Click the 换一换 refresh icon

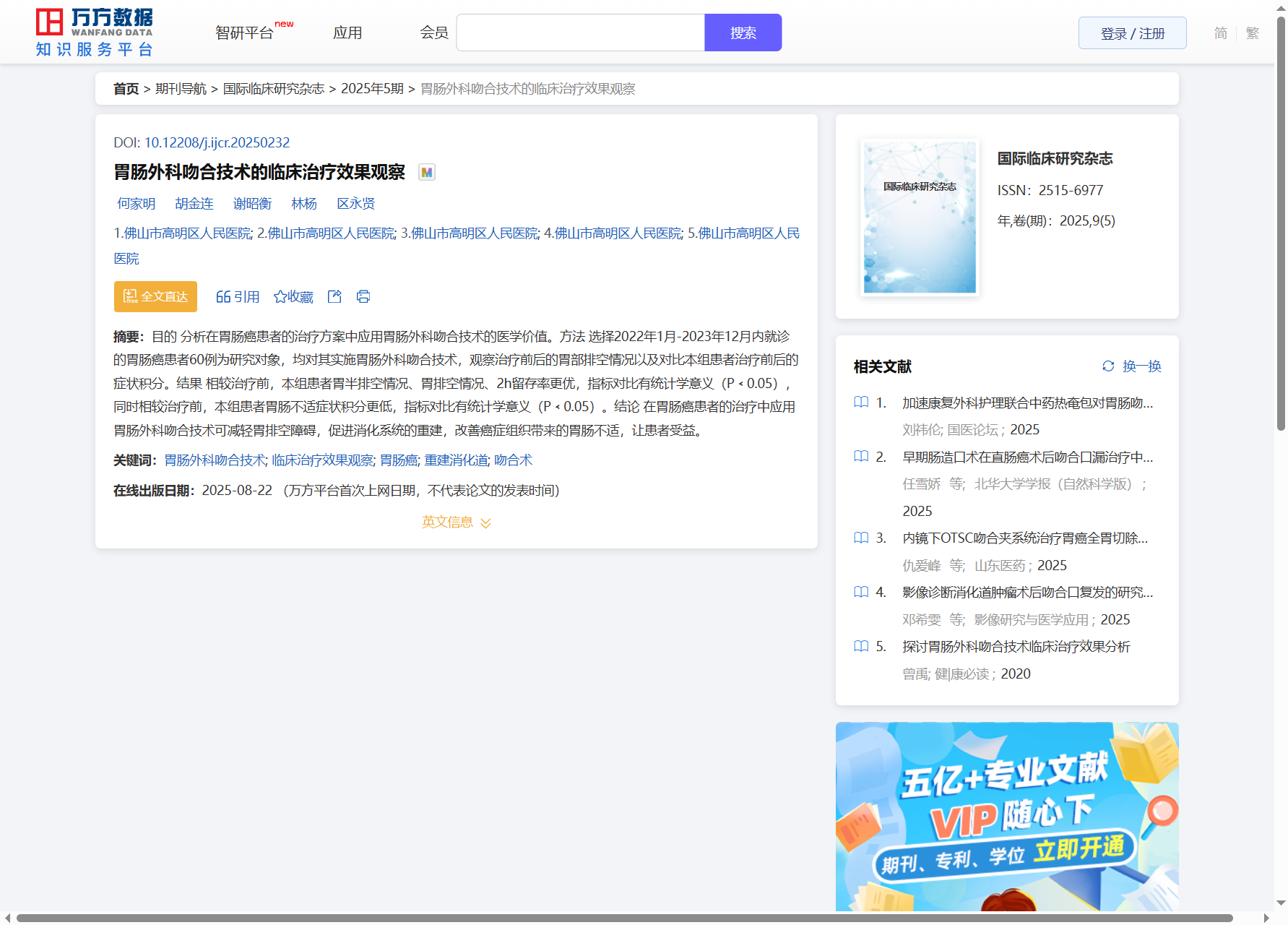[x=1108, y=366]
